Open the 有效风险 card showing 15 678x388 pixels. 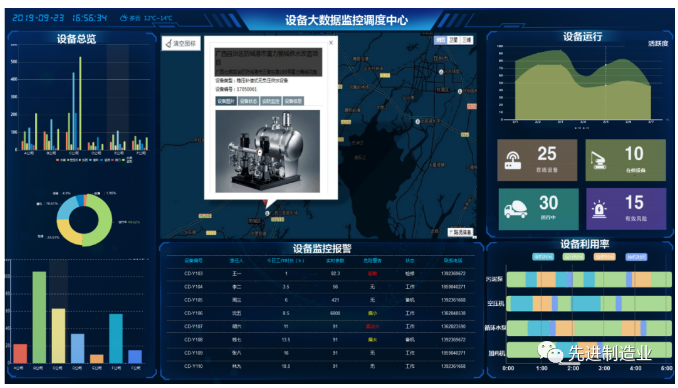pos(626,208)
